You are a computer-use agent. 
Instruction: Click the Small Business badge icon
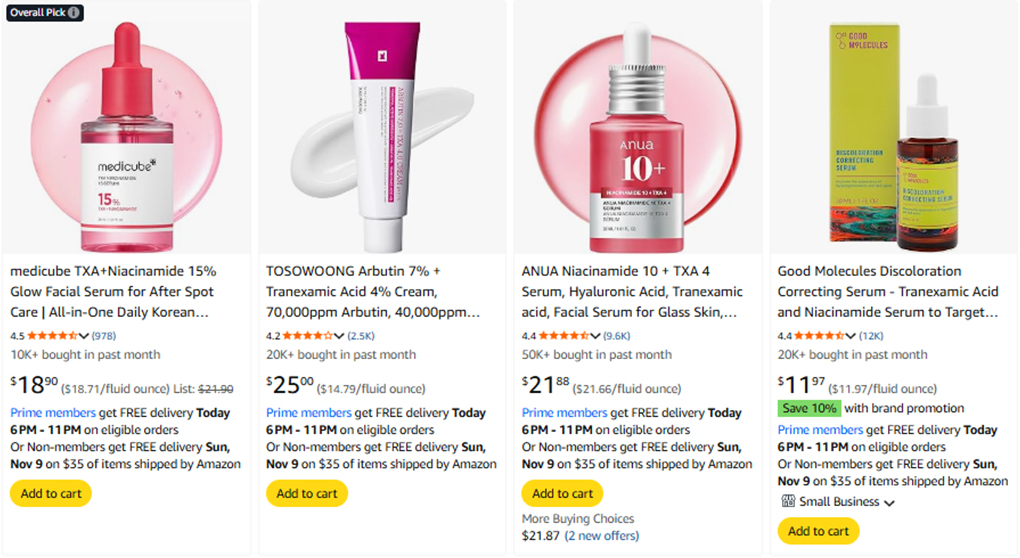click(x=787, y=502)
